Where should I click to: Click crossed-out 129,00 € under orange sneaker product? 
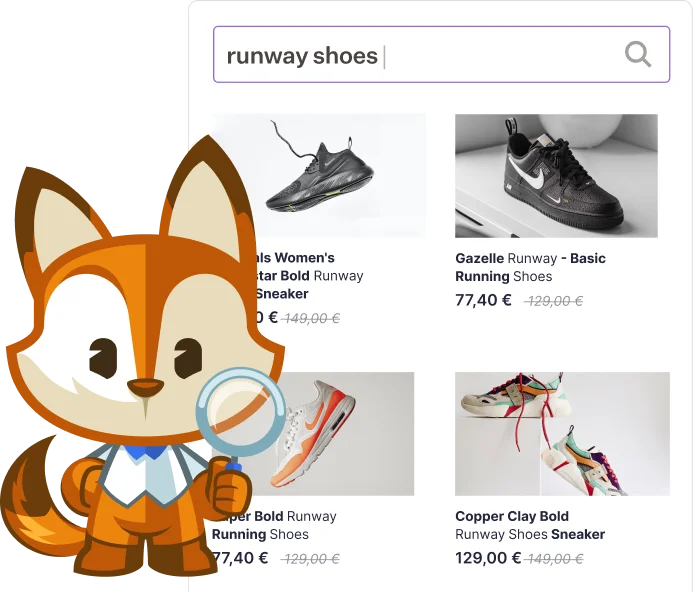311,560
